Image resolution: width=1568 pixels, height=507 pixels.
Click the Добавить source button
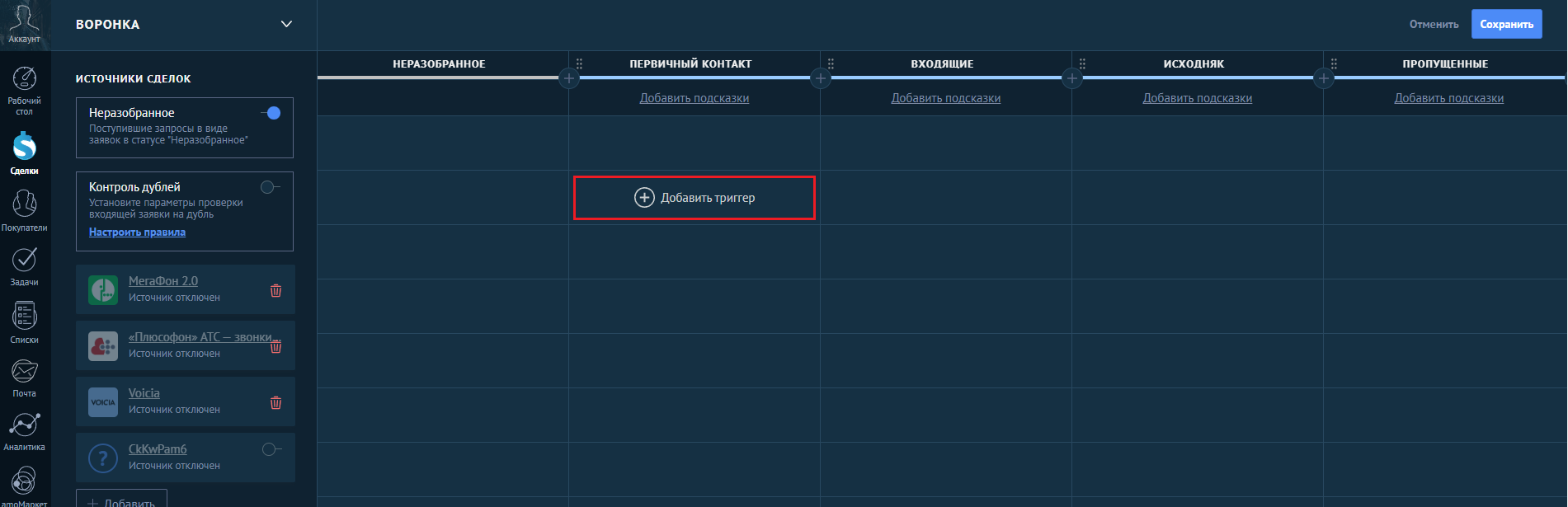pos(121,499)
